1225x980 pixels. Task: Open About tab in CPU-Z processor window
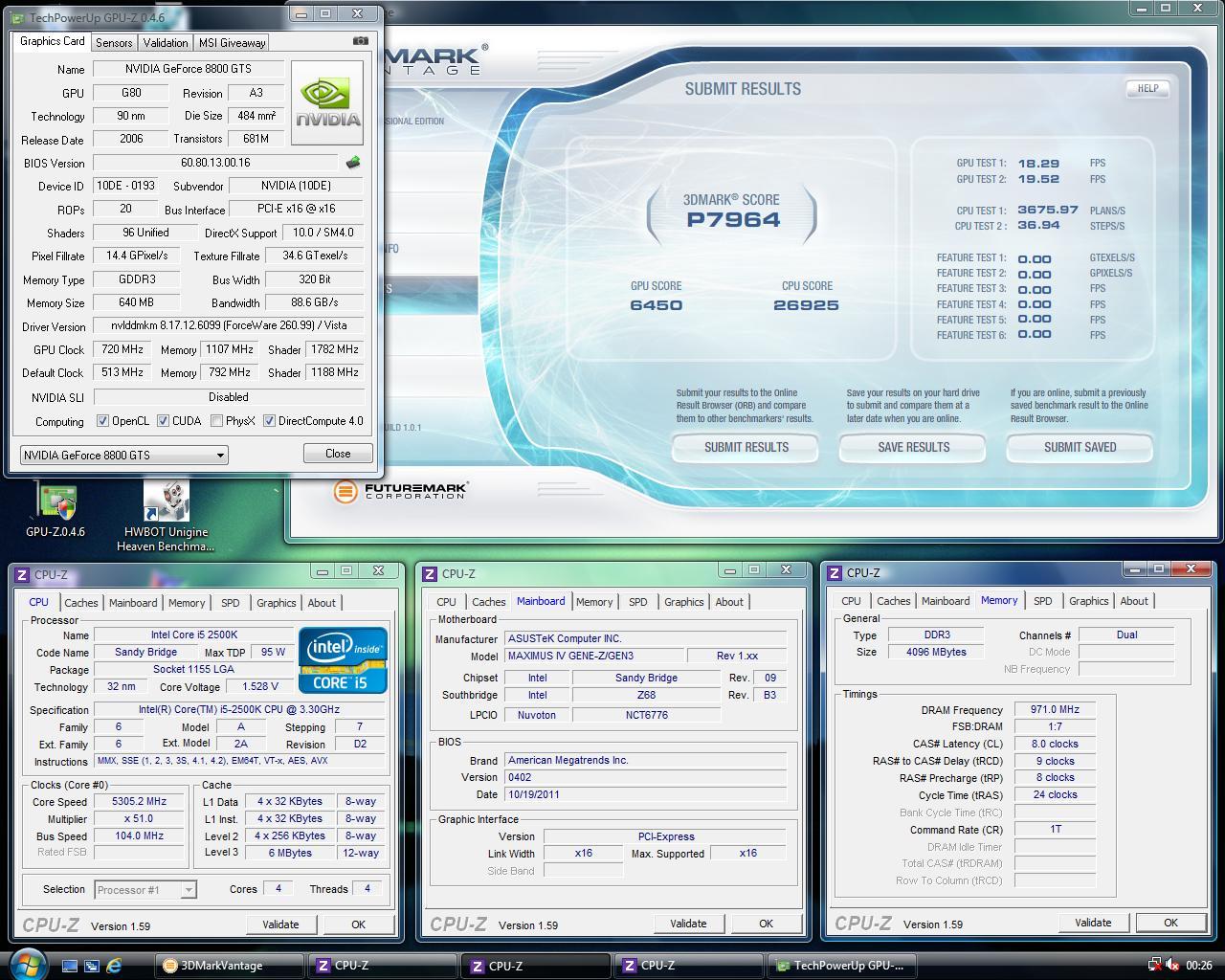322,603
